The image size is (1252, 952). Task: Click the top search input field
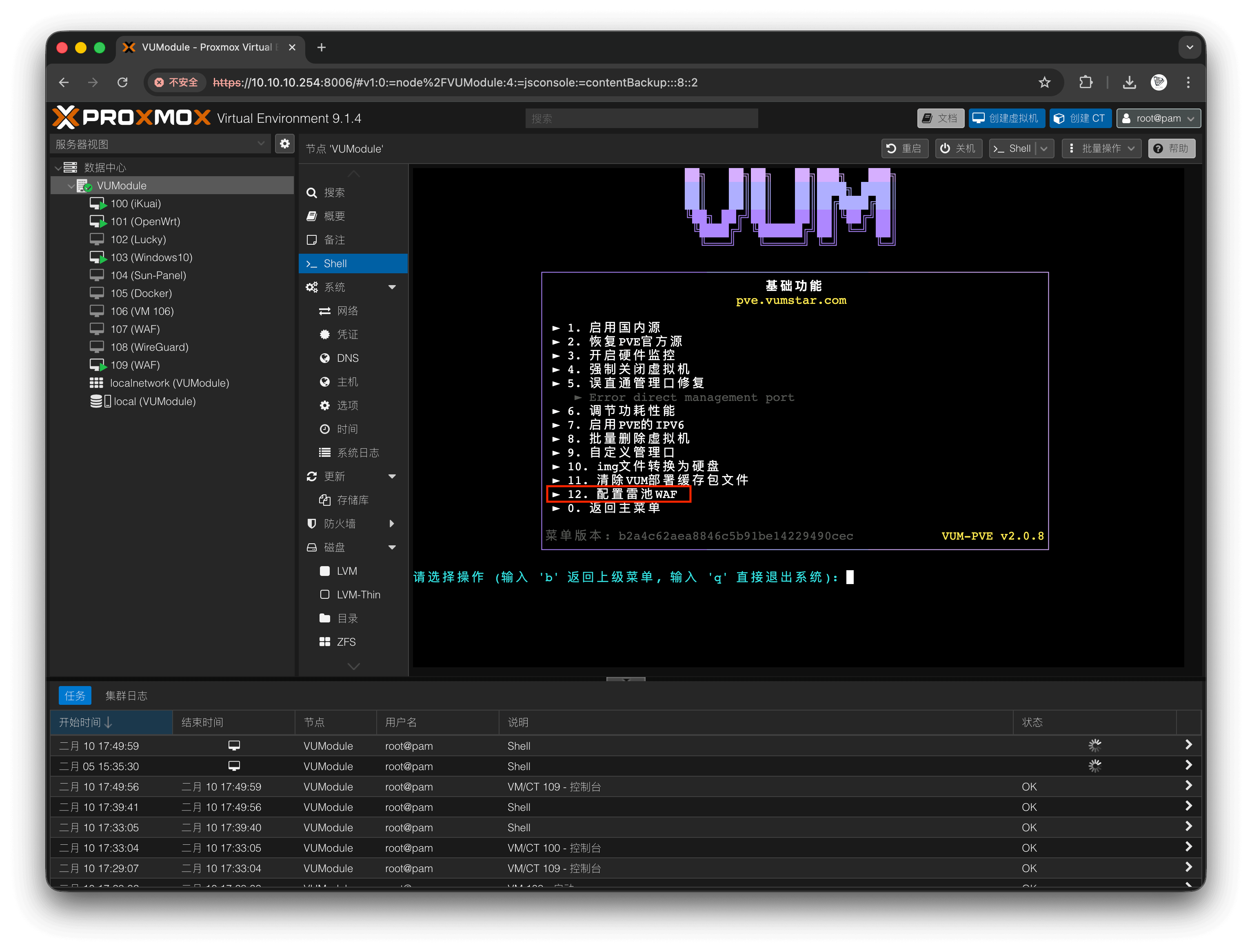pos(641,118)
